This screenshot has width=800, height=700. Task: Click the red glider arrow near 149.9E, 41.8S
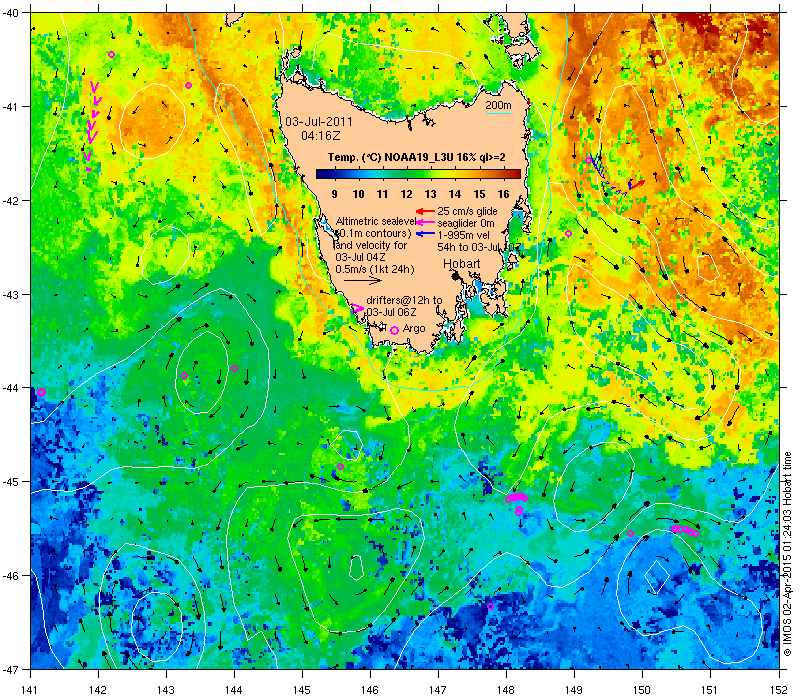[x=637, y=184]
